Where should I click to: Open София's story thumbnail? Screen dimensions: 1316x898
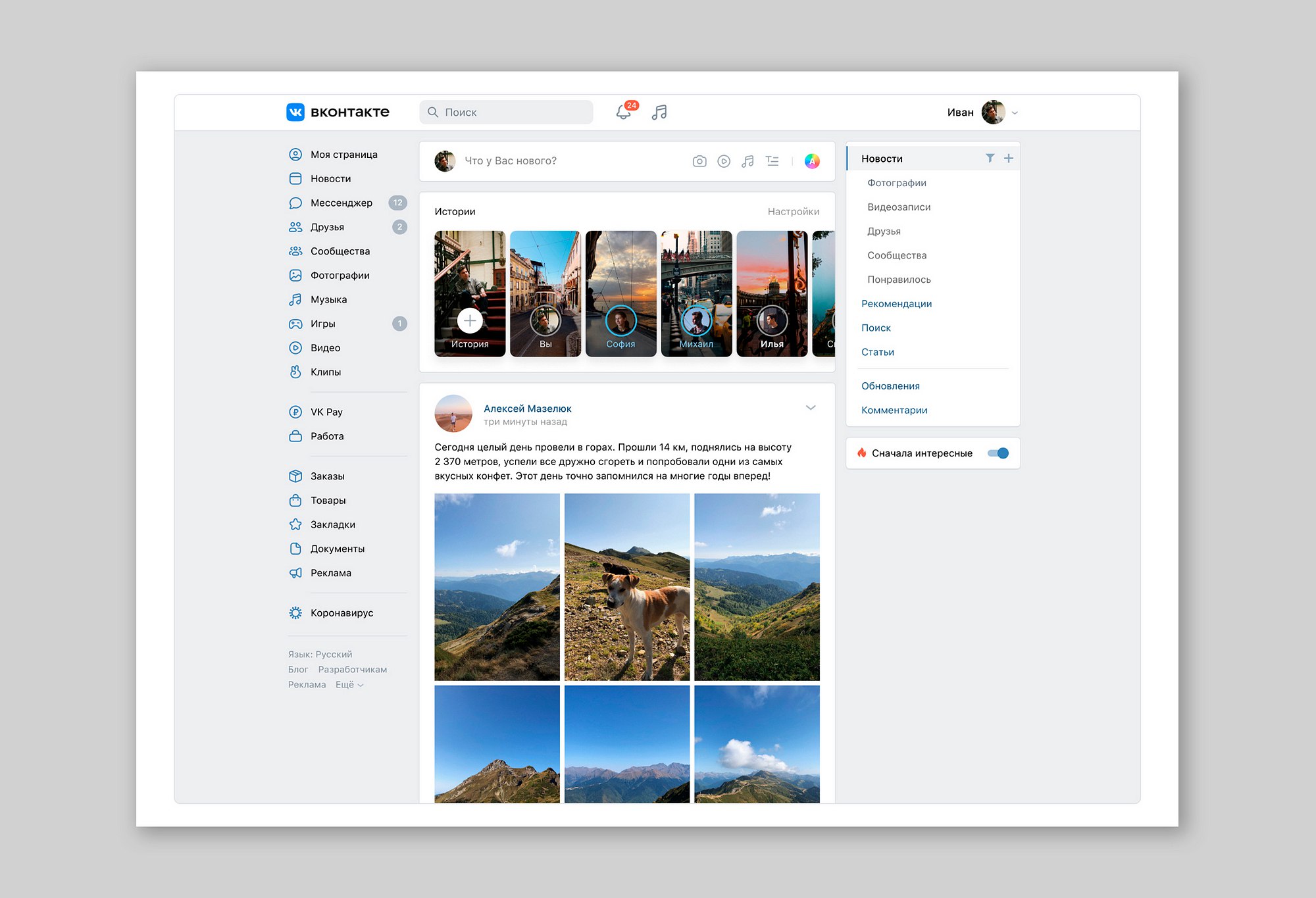pos(620,293)
